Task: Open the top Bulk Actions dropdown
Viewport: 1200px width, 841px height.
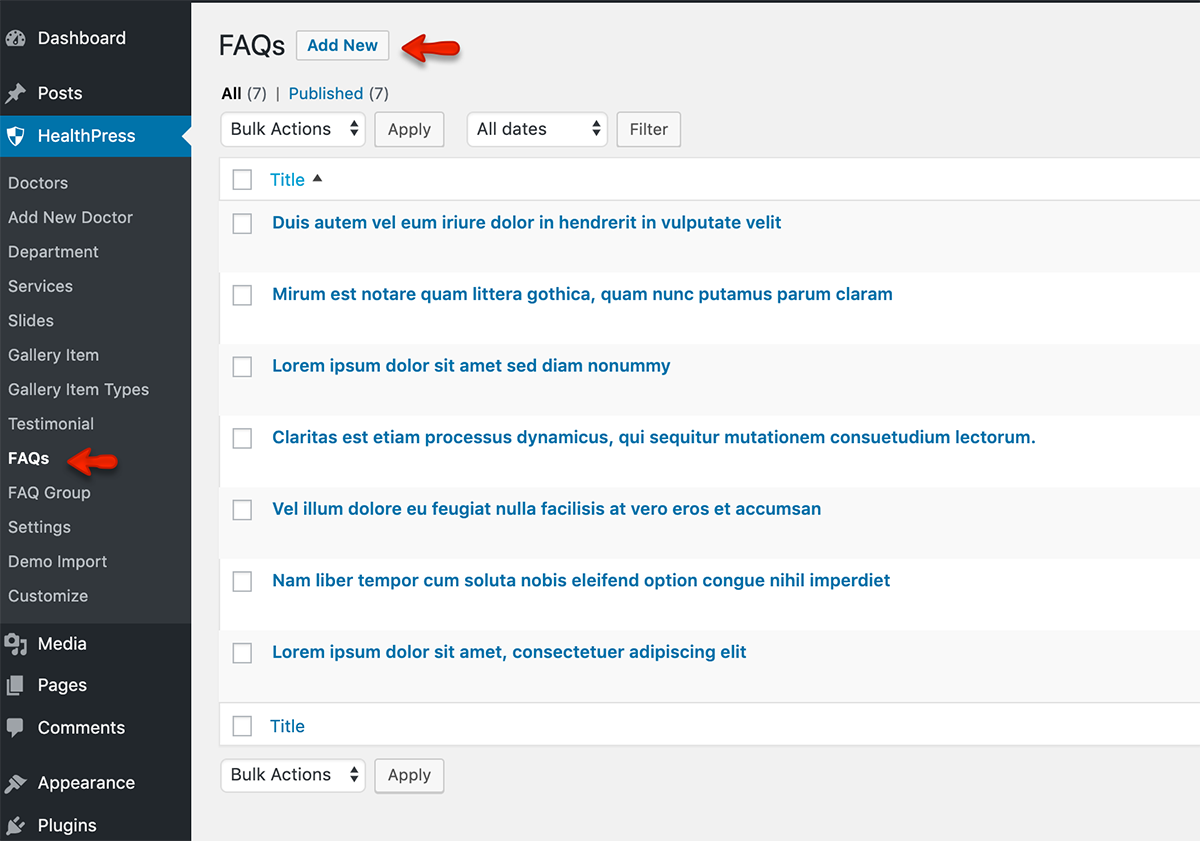Action: click(x=293, y=129)
